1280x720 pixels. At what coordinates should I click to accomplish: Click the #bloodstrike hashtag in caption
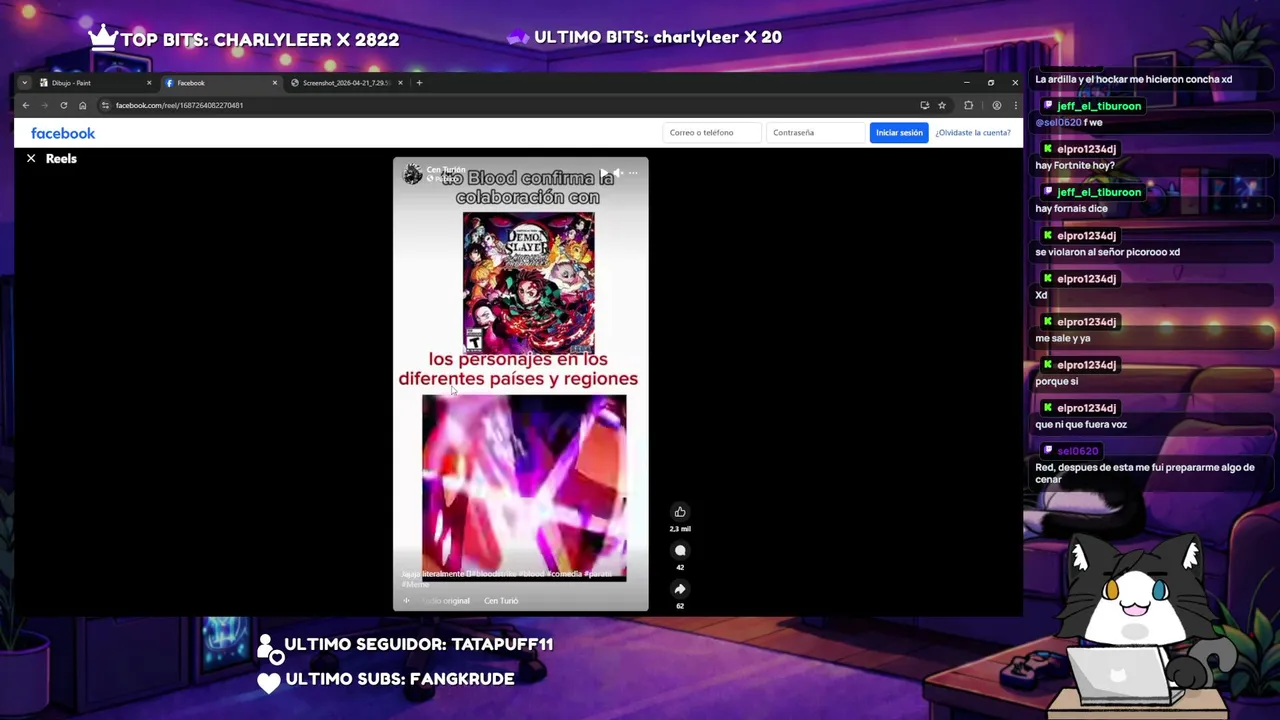coord(495,574)
